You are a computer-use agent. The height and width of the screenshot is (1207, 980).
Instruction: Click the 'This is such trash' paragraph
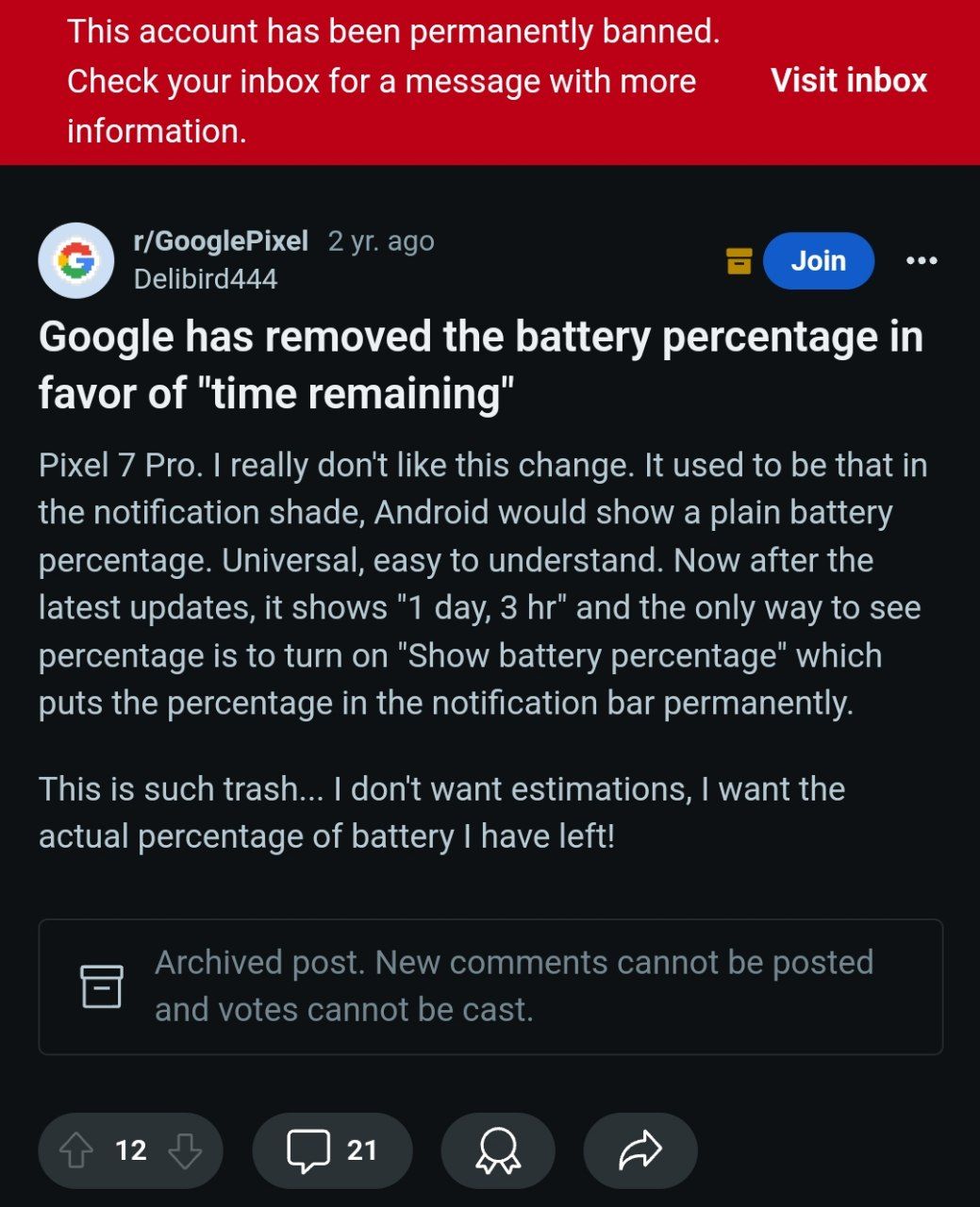pos(441,812)
